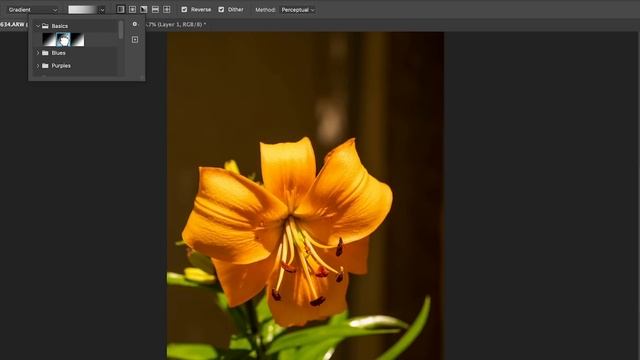The image size is (640, 360).
Task: Expand the Purples gradient folder
Action: pyautogui.click(x=38, y=66)
